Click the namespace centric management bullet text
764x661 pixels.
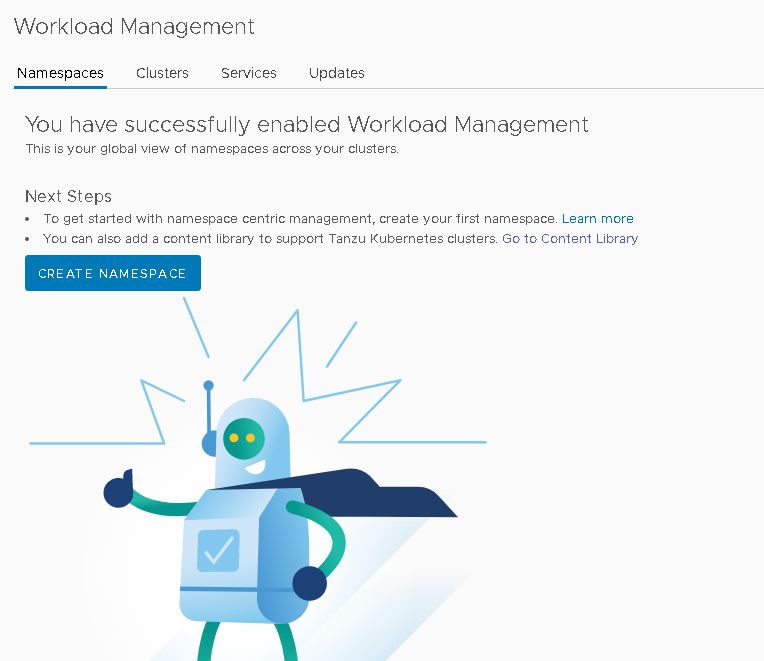(x=300, y=218)
